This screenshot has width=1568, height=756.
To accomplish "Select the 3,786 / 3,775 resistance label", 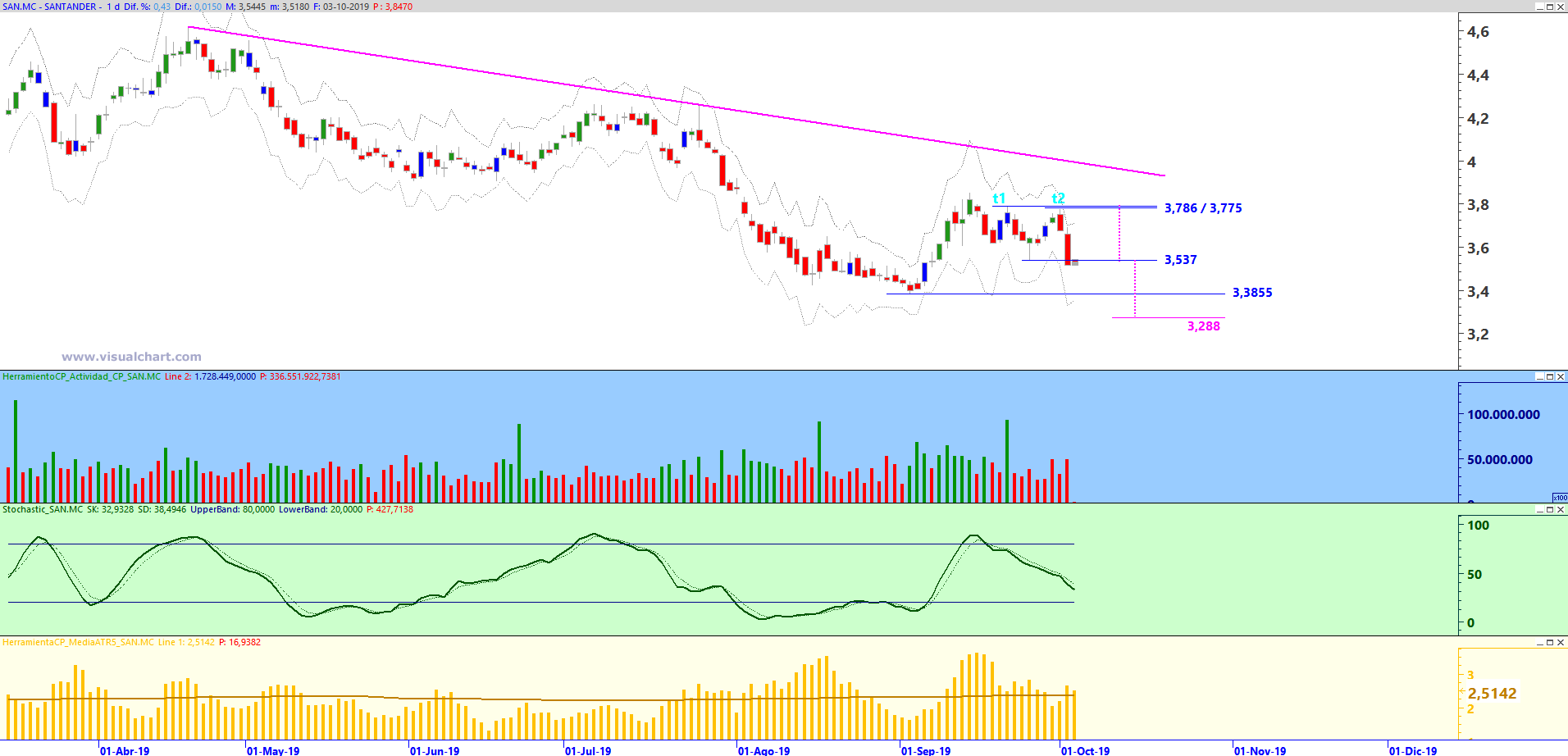I will [x=1203, y=208].
